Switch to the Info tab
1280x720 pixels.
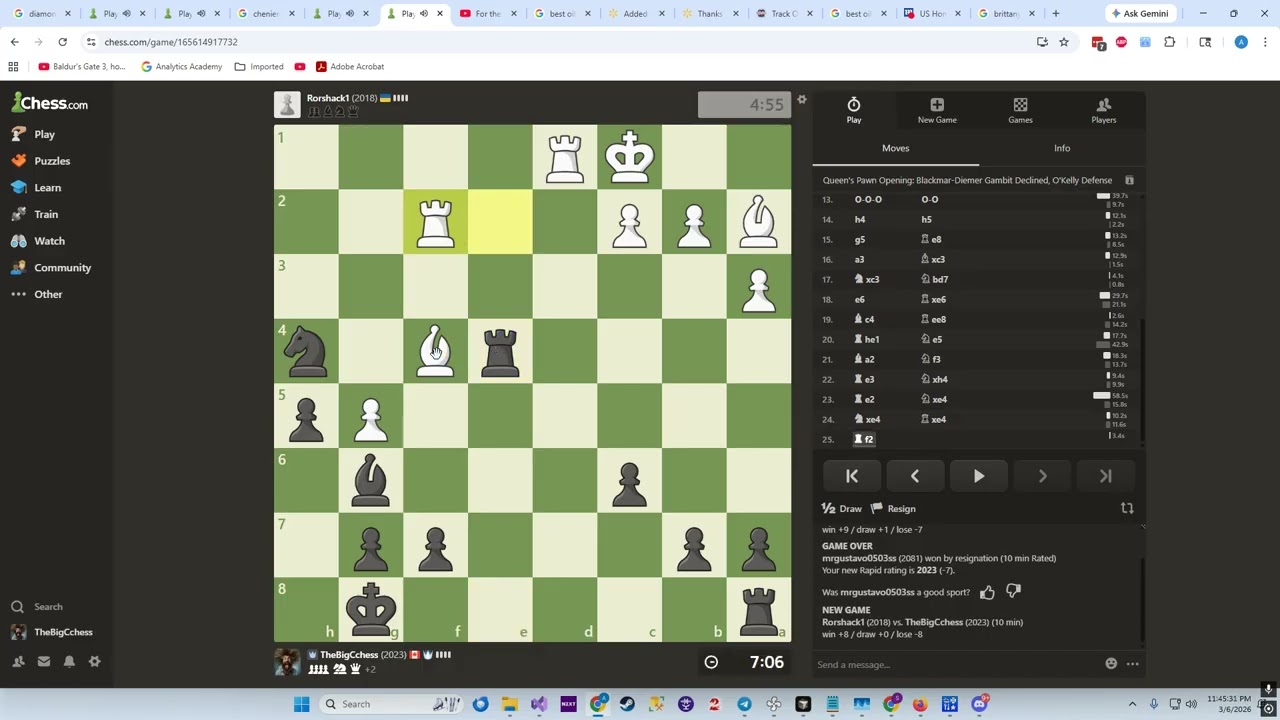tap(1062, 148)
